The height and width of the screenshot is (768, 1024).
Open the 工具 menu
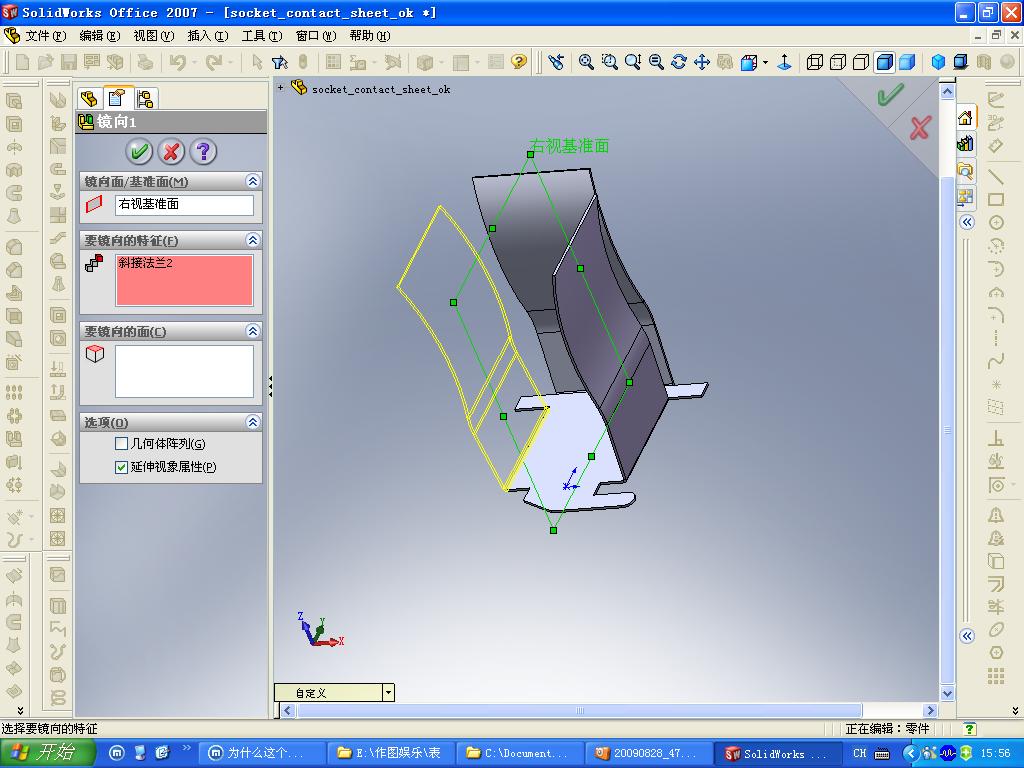(x=262, y=35)
